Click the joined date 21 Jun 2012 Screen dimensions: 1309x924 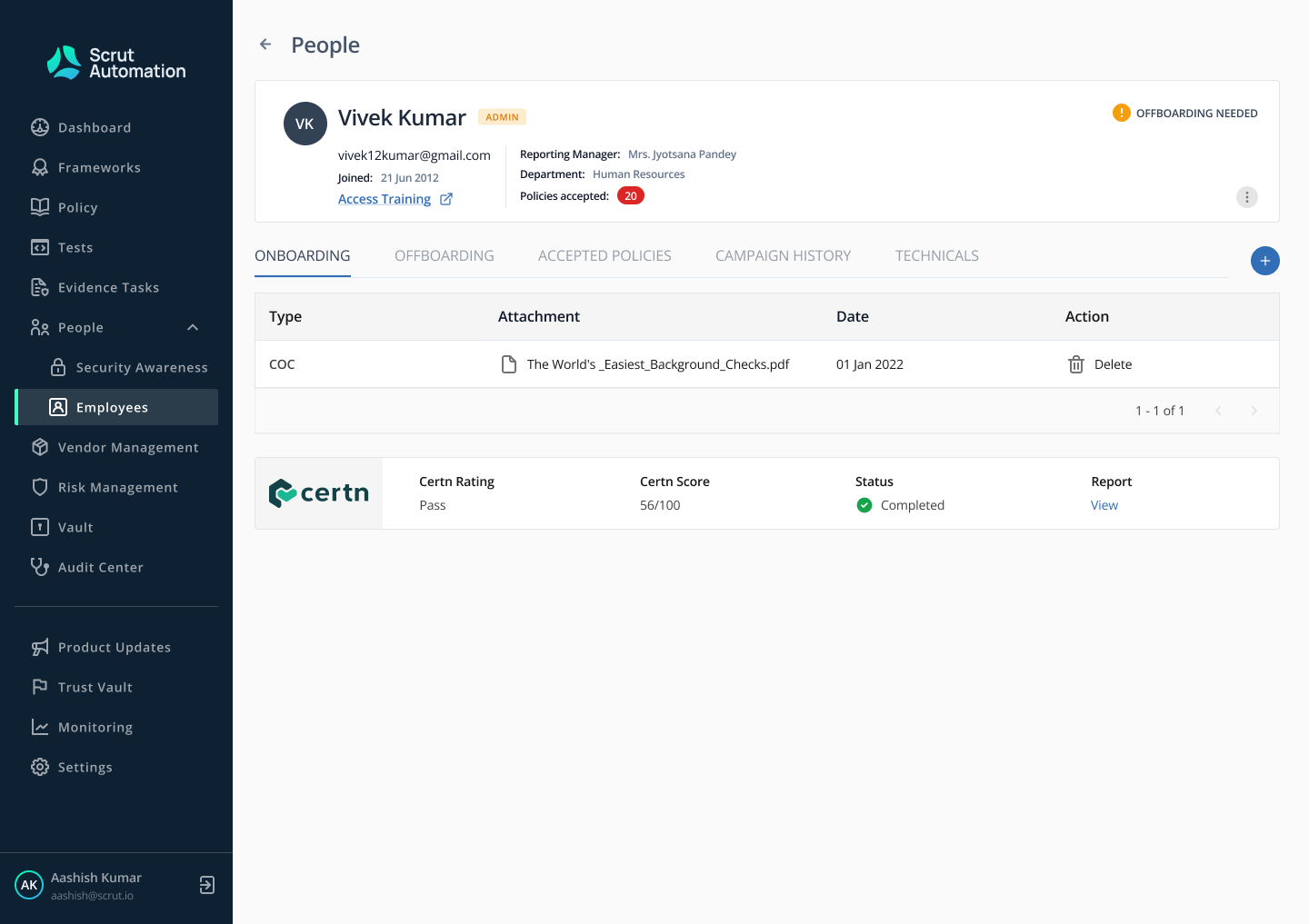click(x=410, y=178)
